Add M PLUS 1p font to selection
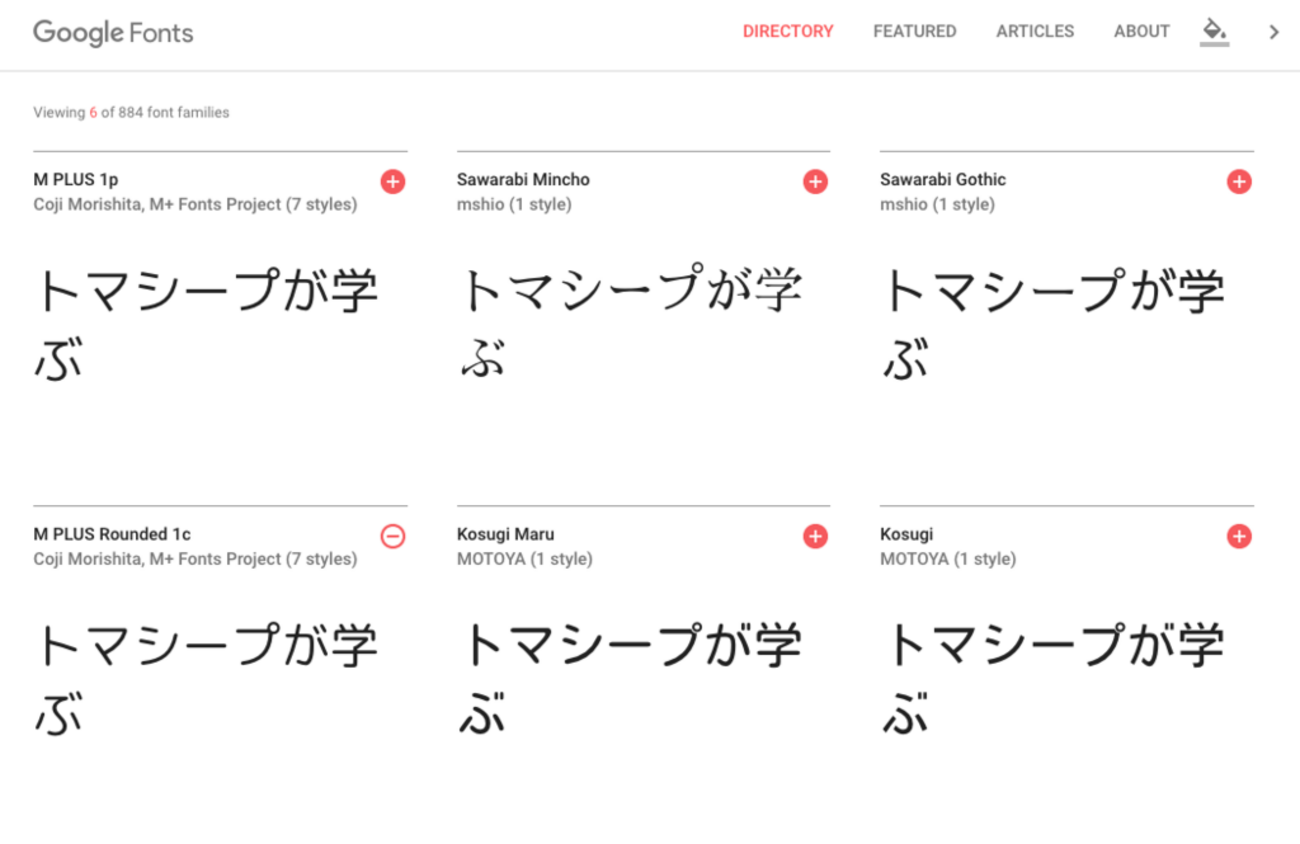Viewport: 1300px width, 844px height. pyautogui.click(x=393, y=181)
